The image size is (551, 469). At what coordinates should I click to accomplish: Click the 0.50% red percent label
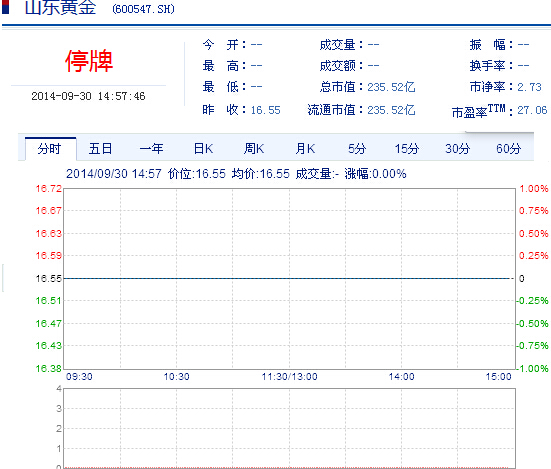click(x=533, y=234)
